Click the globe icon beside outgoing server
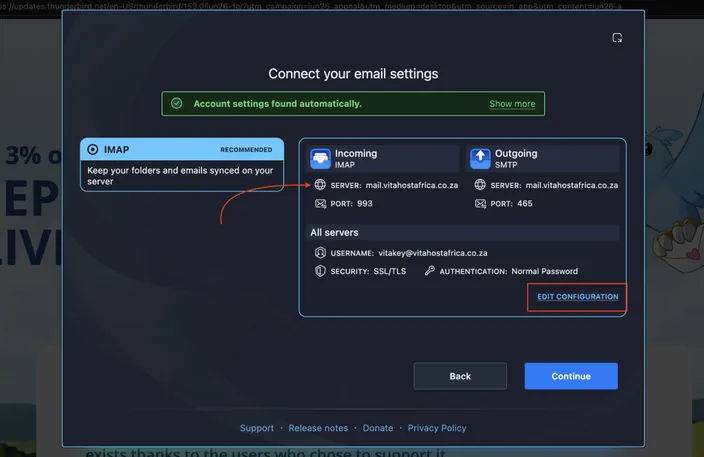 point(480,185)
